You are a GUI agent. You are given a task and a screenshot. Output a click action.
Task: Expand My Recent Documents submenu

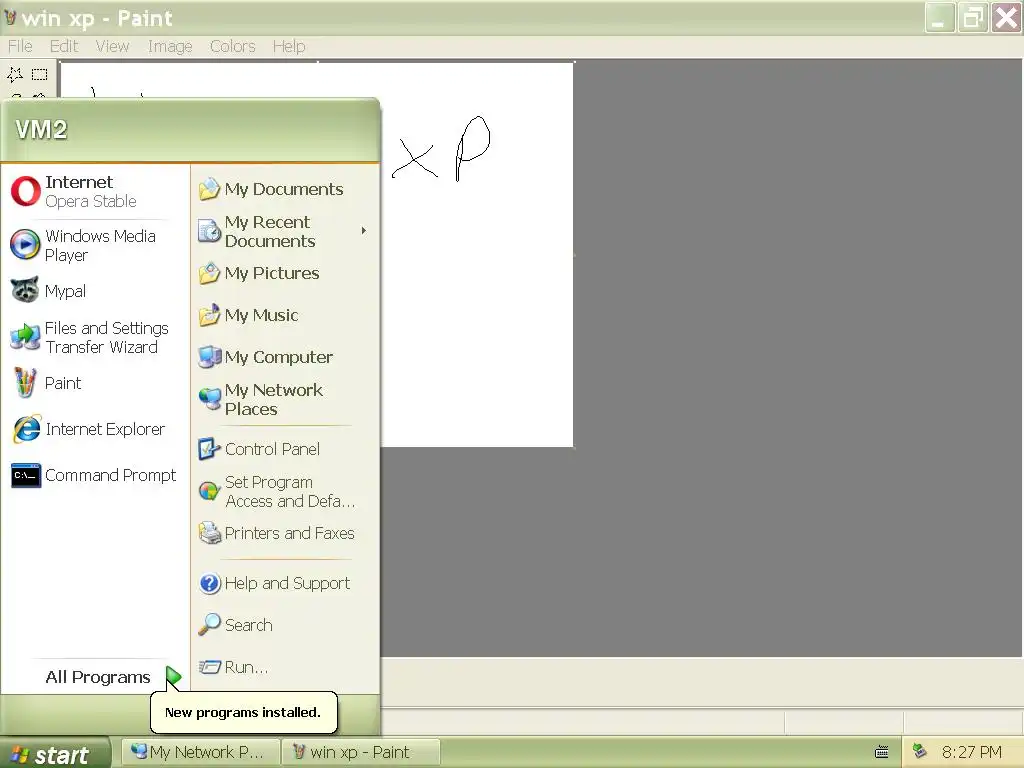click(285, 231)
